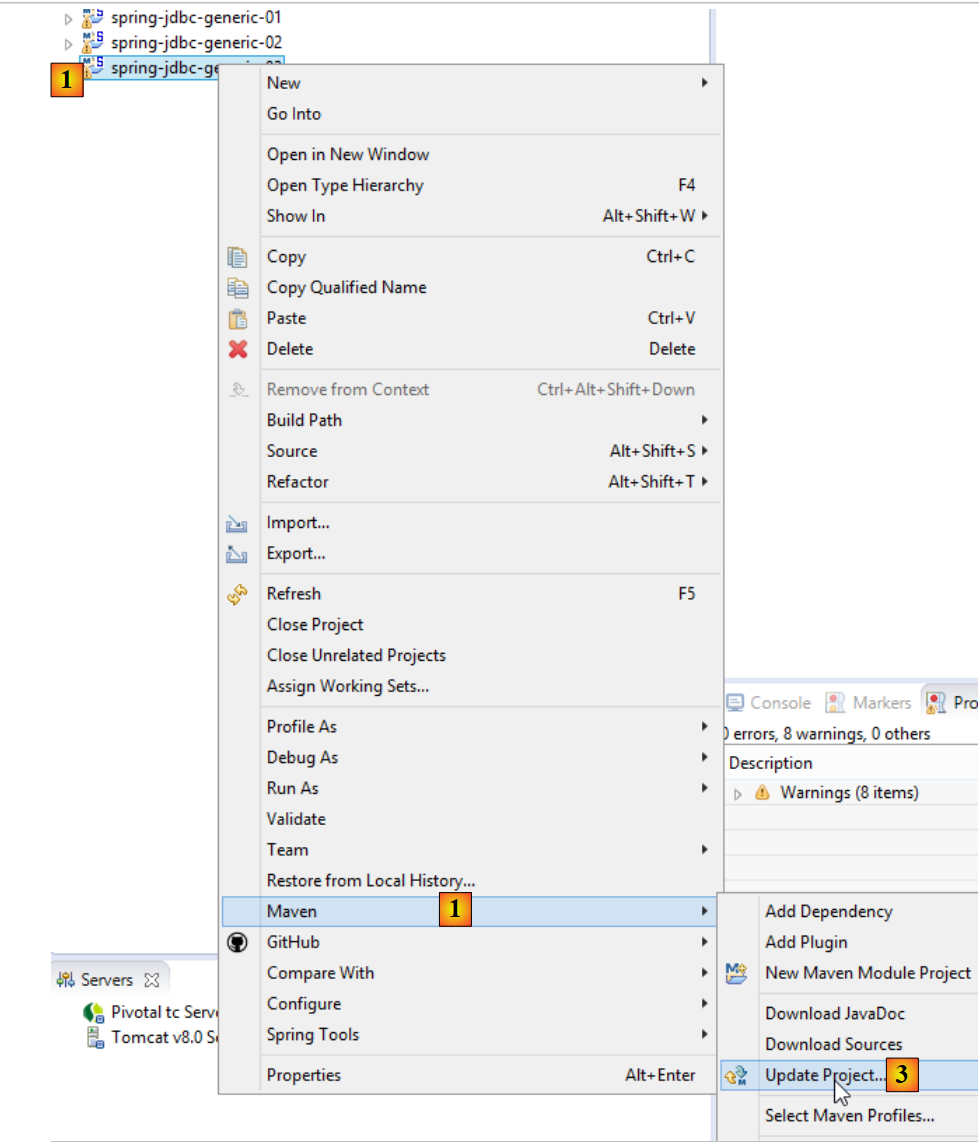Open the Build Path submenu
Viewport: 979px width, 1148px height.
[304, 420]
